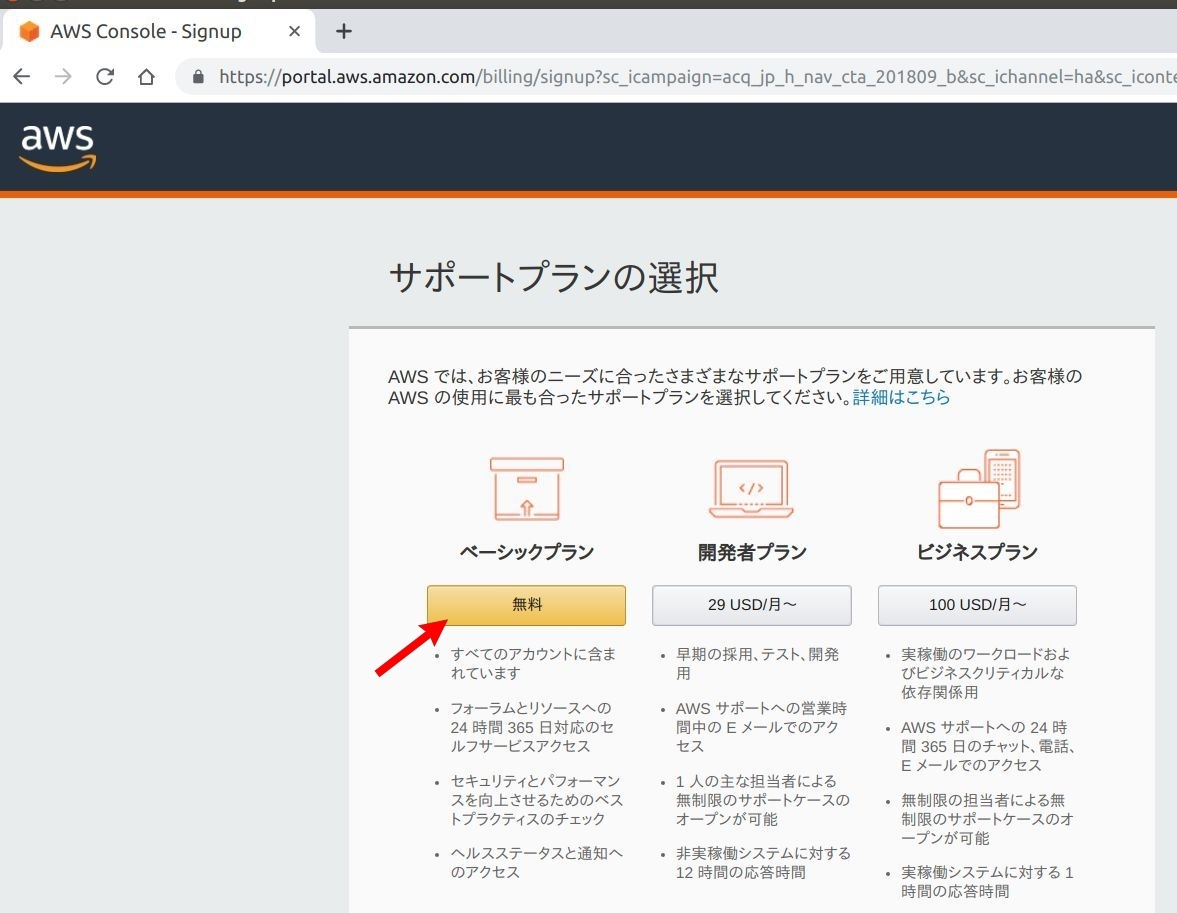Choose the free 無料 basic plan button
Viewport: 1177px width, 913px height.
pyautogui.click(x=526, y=605)
